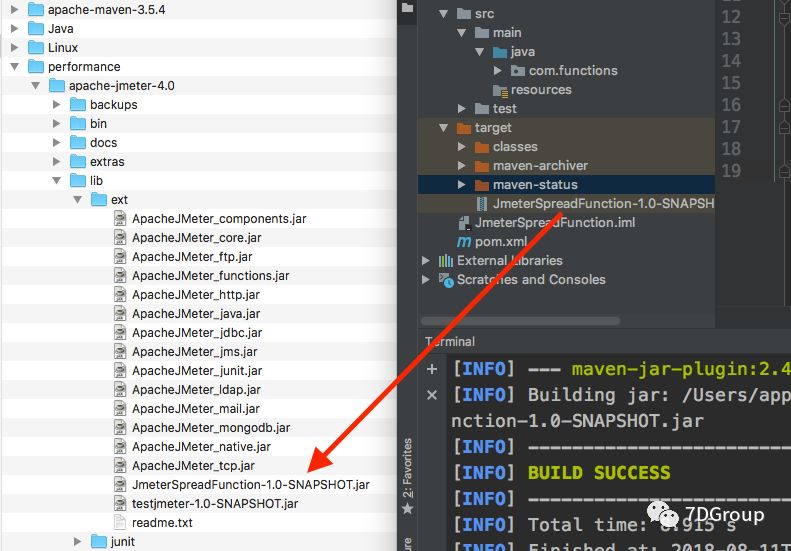The width and height of the screenshot is (791, 551).
Task: Open a new terminal session with plus
Action: point(432,369)
